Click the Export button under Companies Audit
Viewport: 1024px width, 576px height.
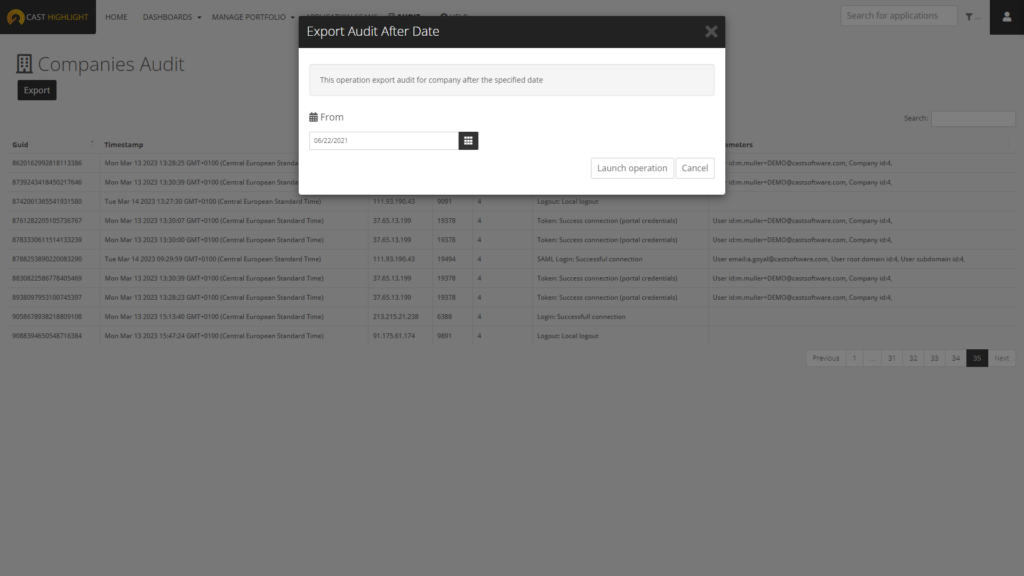[36, 89]
